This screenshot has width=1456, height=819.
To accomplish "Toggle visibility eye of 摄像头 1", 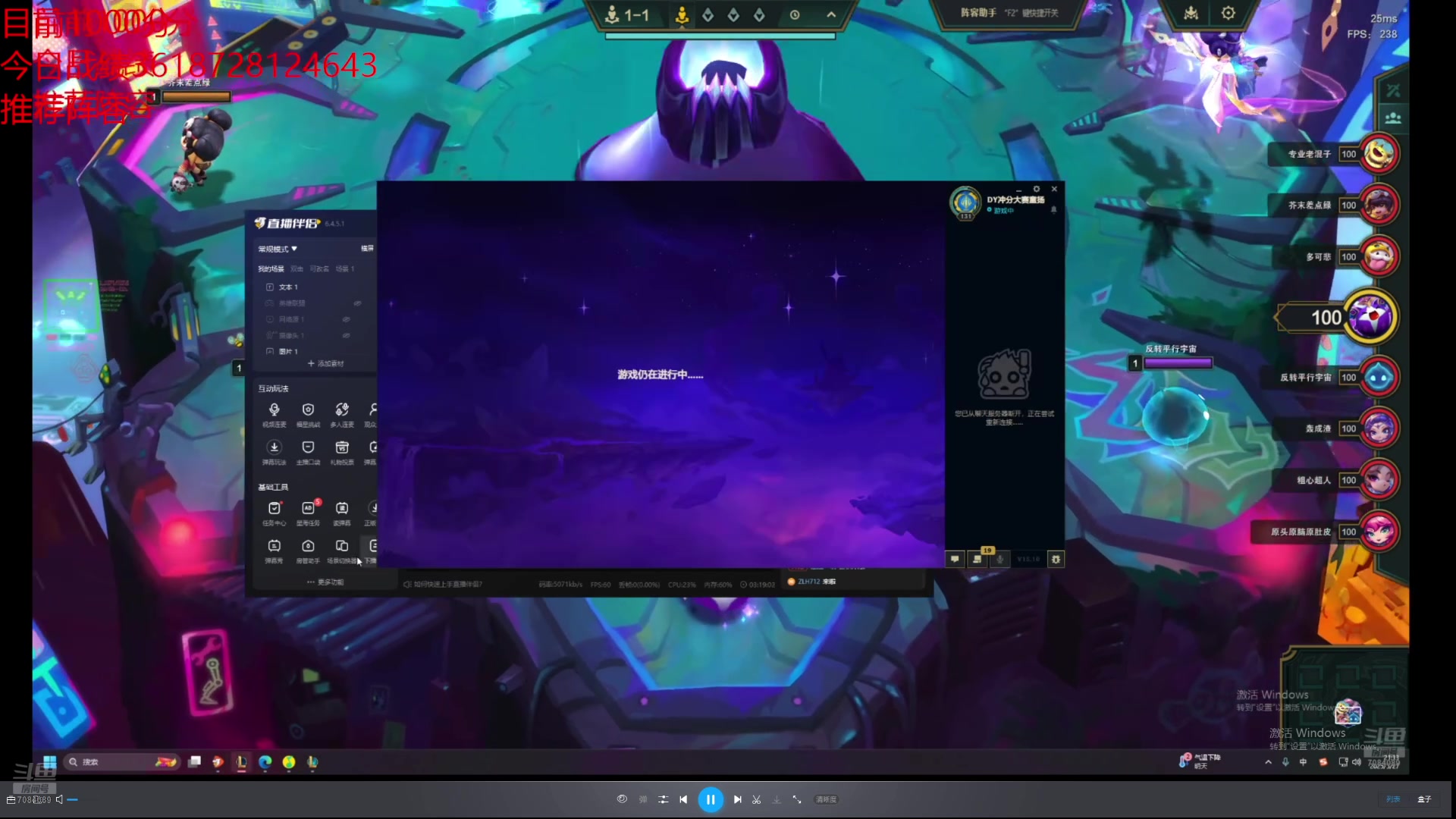I will (346, 335).
